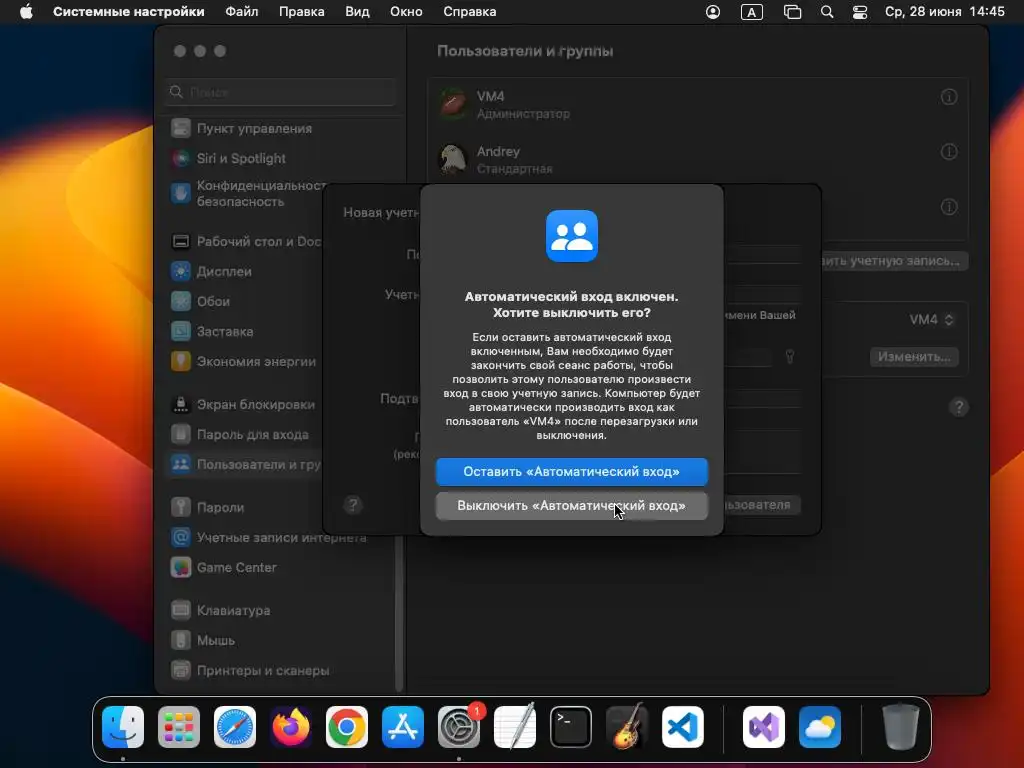Select Пункт управления in sidebar
The image size is (1024, 768).
pyautogui.click(x=280, y=129)
